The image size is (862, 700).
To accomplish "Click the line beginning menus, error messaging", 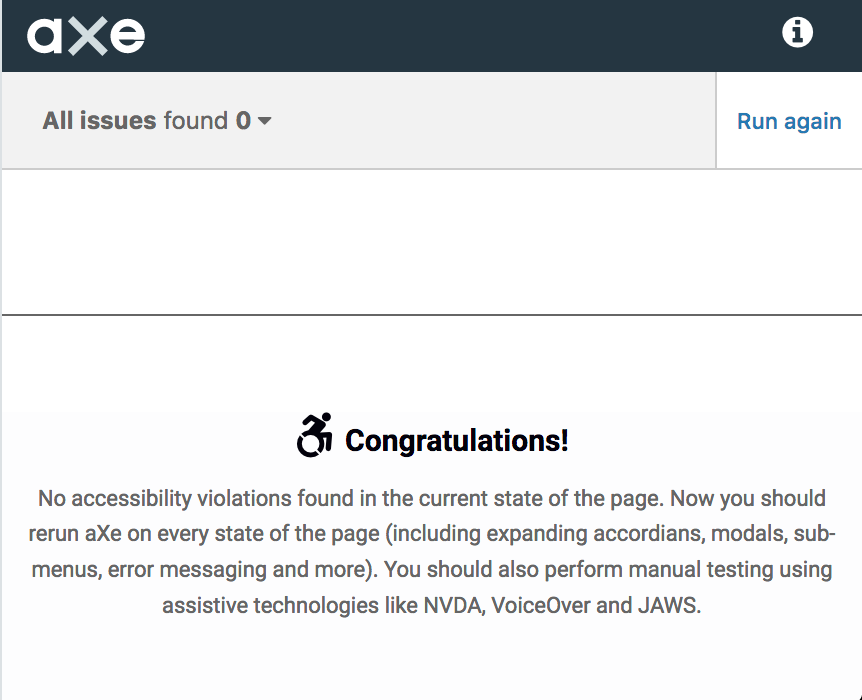I will point(432,570).
